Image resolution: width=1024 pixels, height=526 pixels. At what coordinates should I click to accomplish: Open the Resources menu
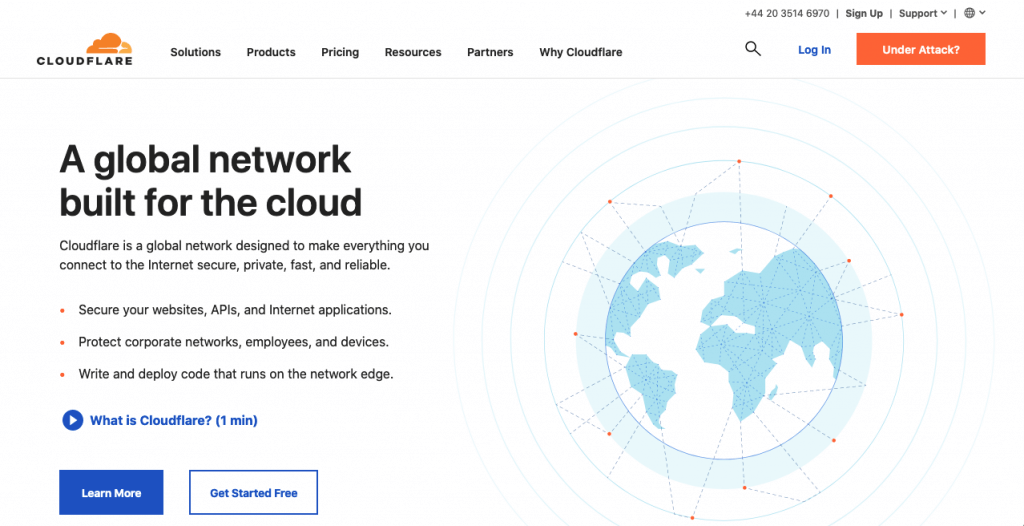click(413, 52)
